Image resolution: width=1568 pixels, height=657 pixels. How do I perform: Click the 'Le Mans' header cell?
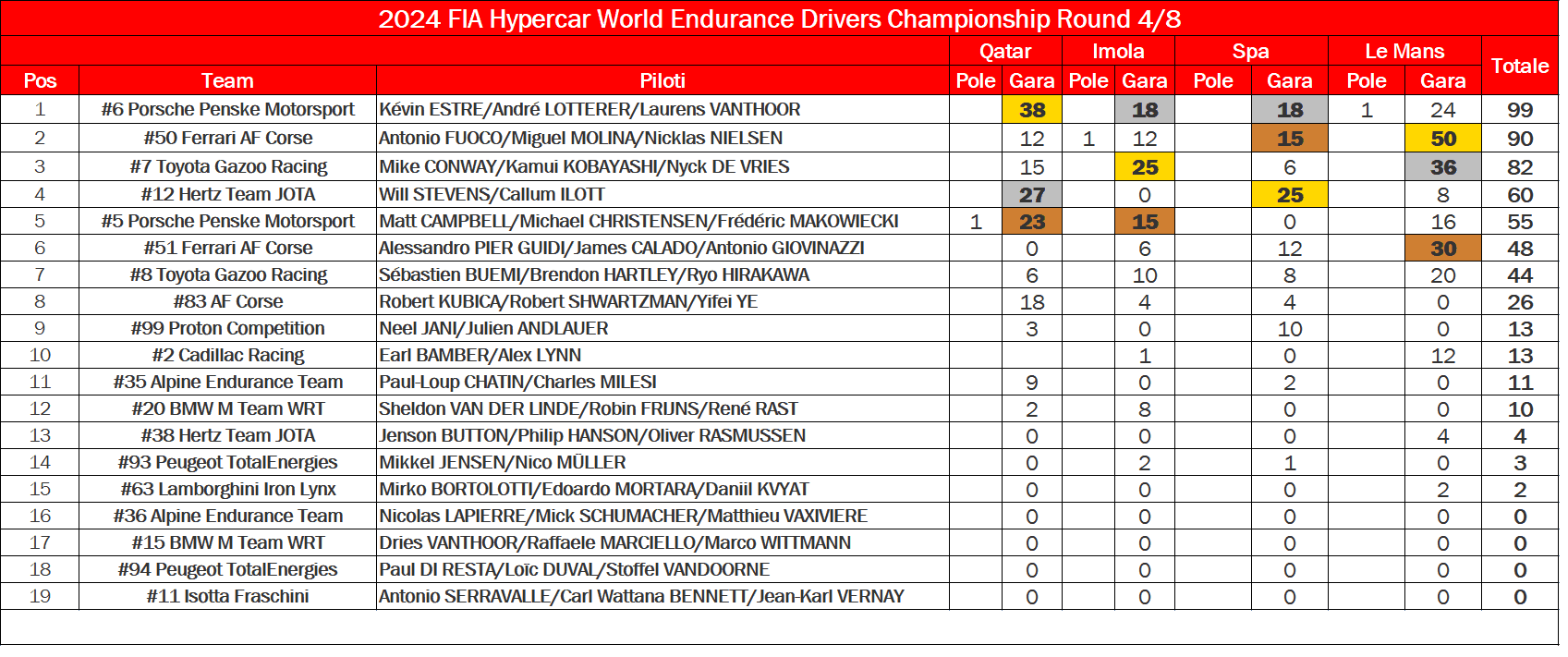1404,52
